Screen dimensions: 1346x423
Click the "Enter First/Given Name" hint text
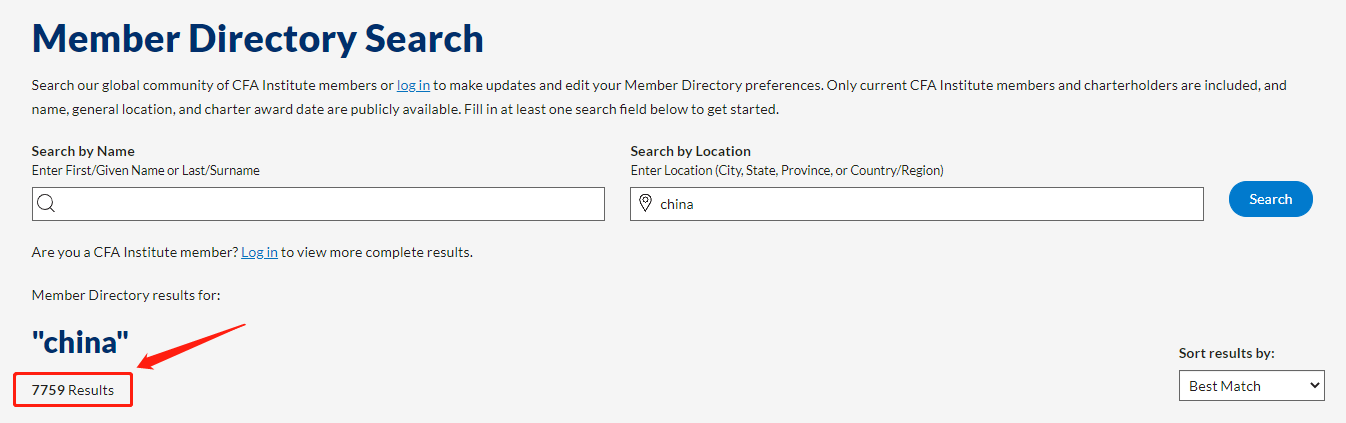[145, 171]
